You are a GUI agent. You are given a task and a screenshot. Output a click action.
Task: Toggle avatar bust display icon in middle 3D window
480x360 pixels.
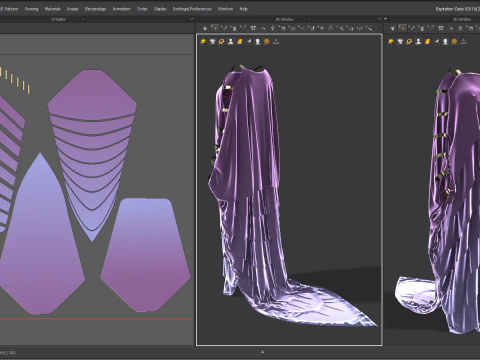[230, 42]
